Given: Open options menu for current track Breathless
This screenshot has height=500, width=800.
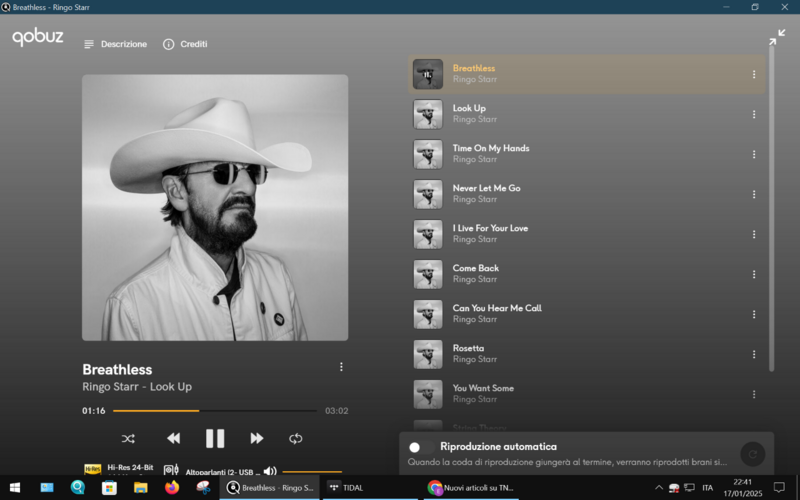Looking at the screenshot, I should 341,367.
